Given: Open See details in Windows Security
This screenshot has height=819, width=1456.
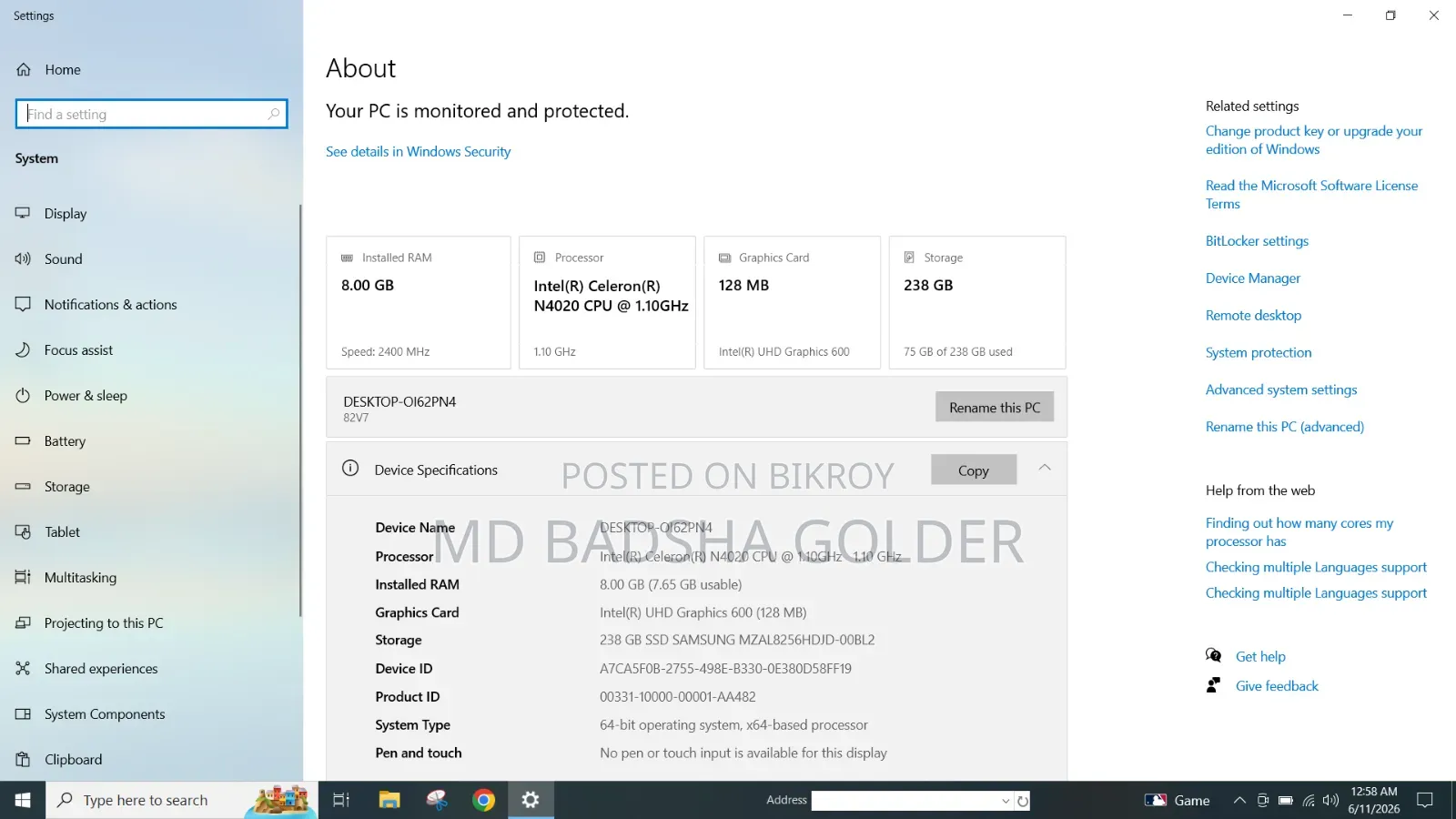Looking at the screenshot, I should coord(418,152).
